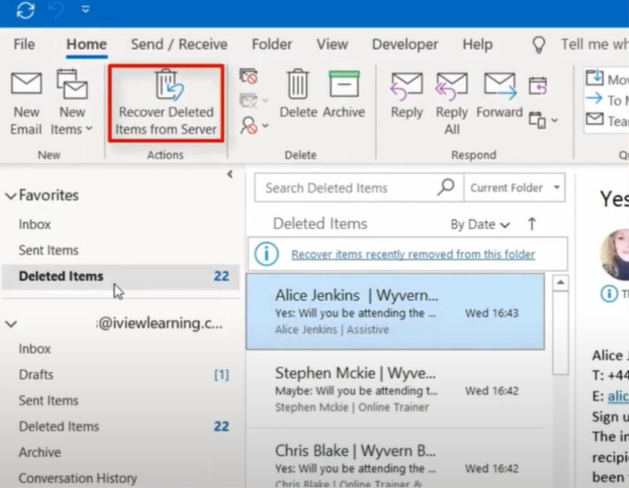This screenshot has width=629, height=488.
Task: Open the New Items dropdown
Action: [x=72, y=103]
